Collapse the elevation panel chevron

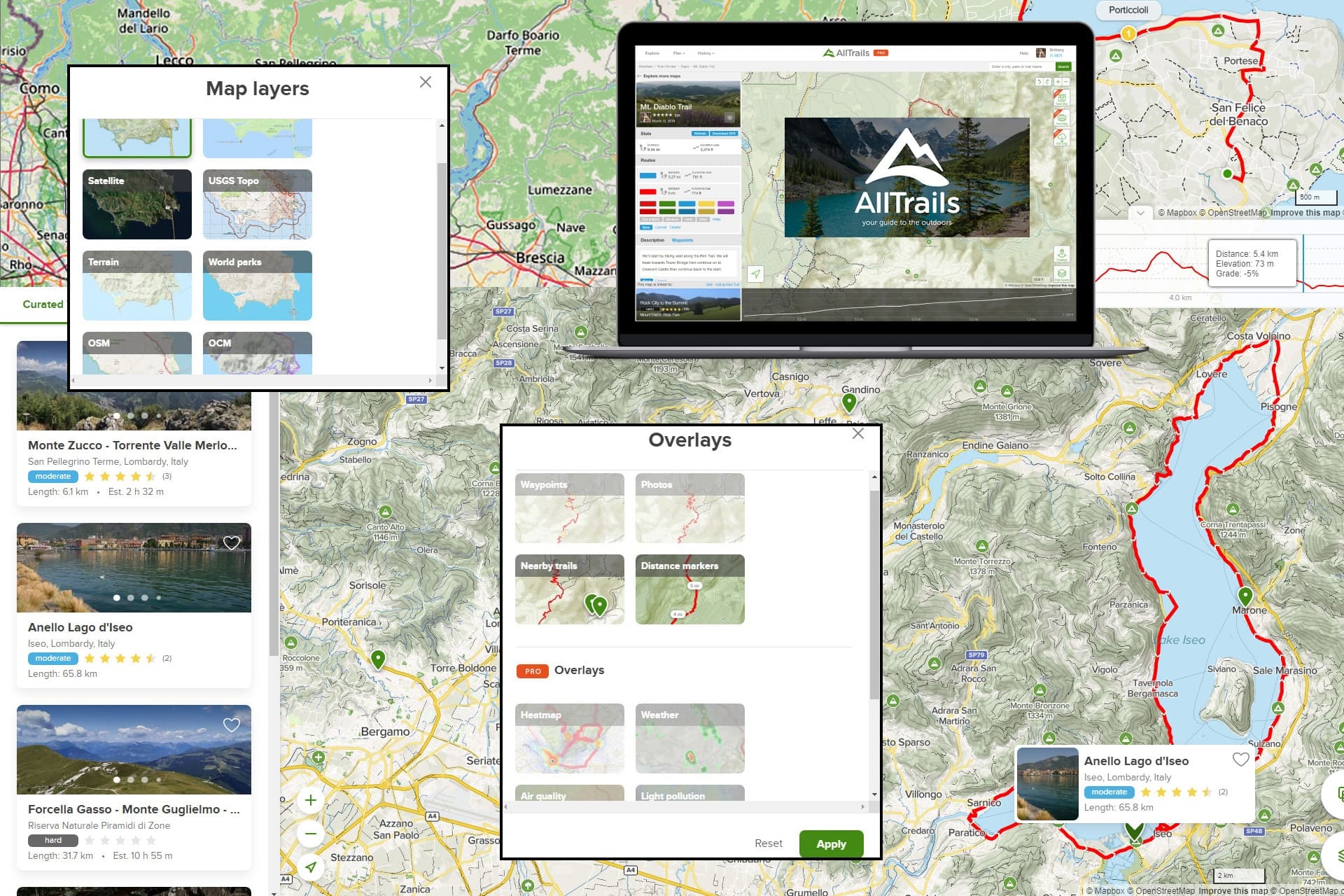1140,213
